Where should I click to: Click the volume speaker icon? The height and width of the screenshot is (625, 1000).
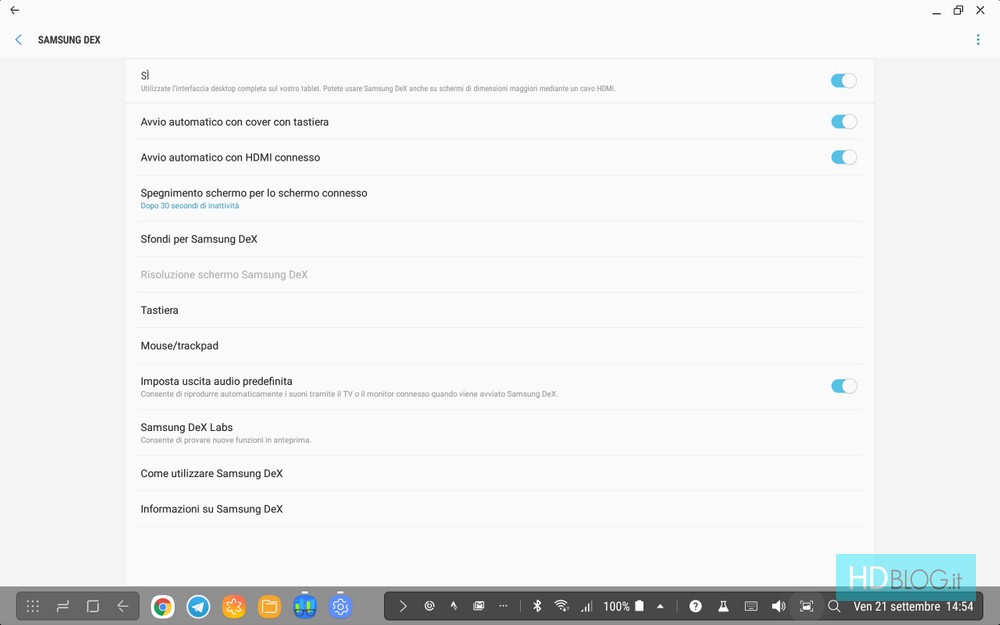click(x=778, y=606)
